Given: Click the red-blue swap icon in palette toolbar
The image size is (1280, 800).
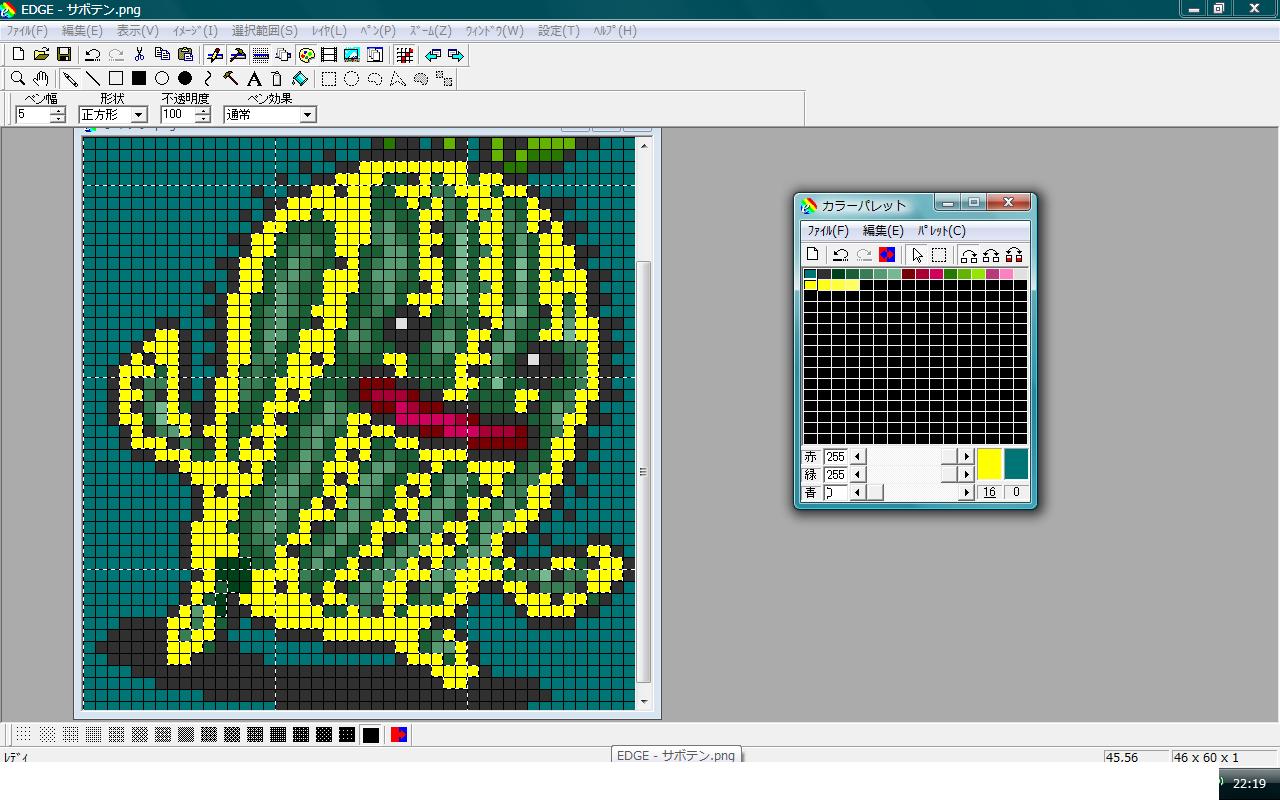Looking at the screenshot, I should click(886, 255).
